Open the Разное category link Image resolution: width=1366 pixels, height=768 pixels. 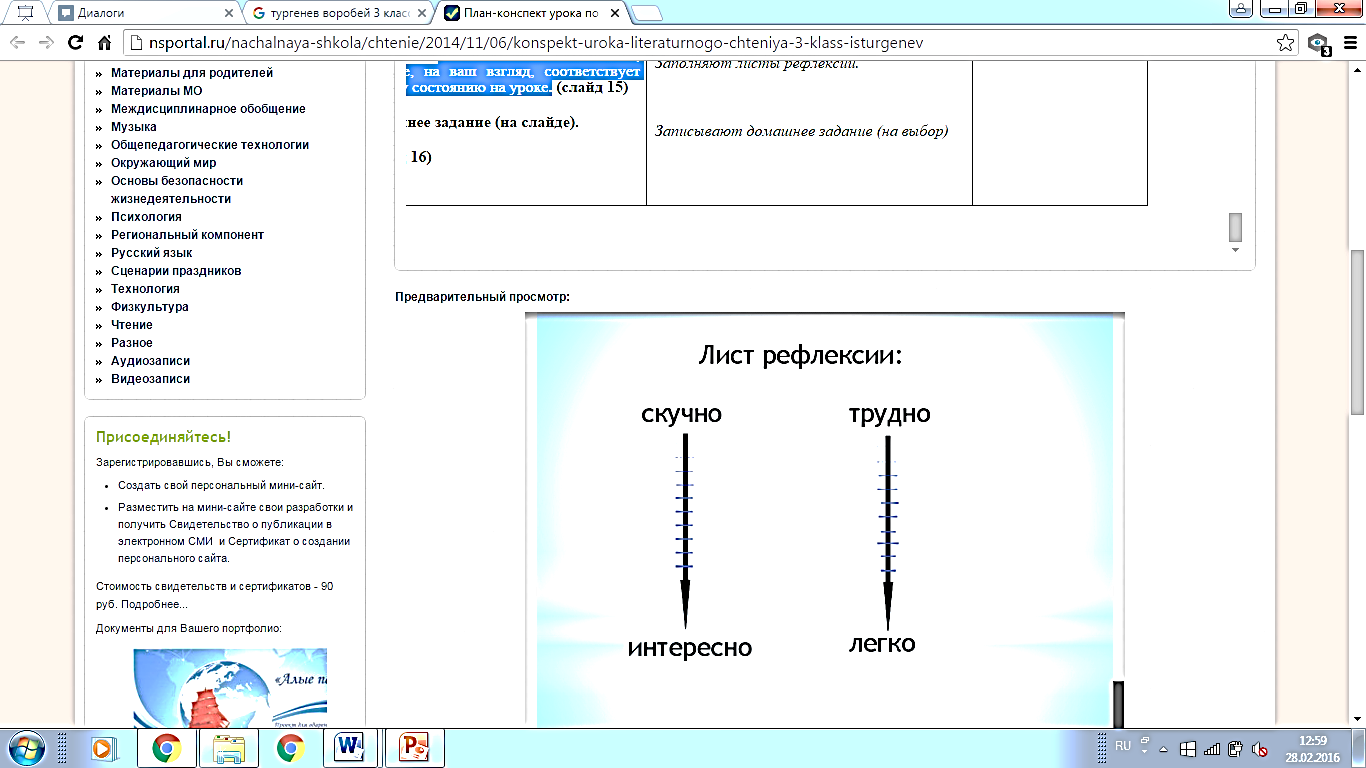coord(132,343)
